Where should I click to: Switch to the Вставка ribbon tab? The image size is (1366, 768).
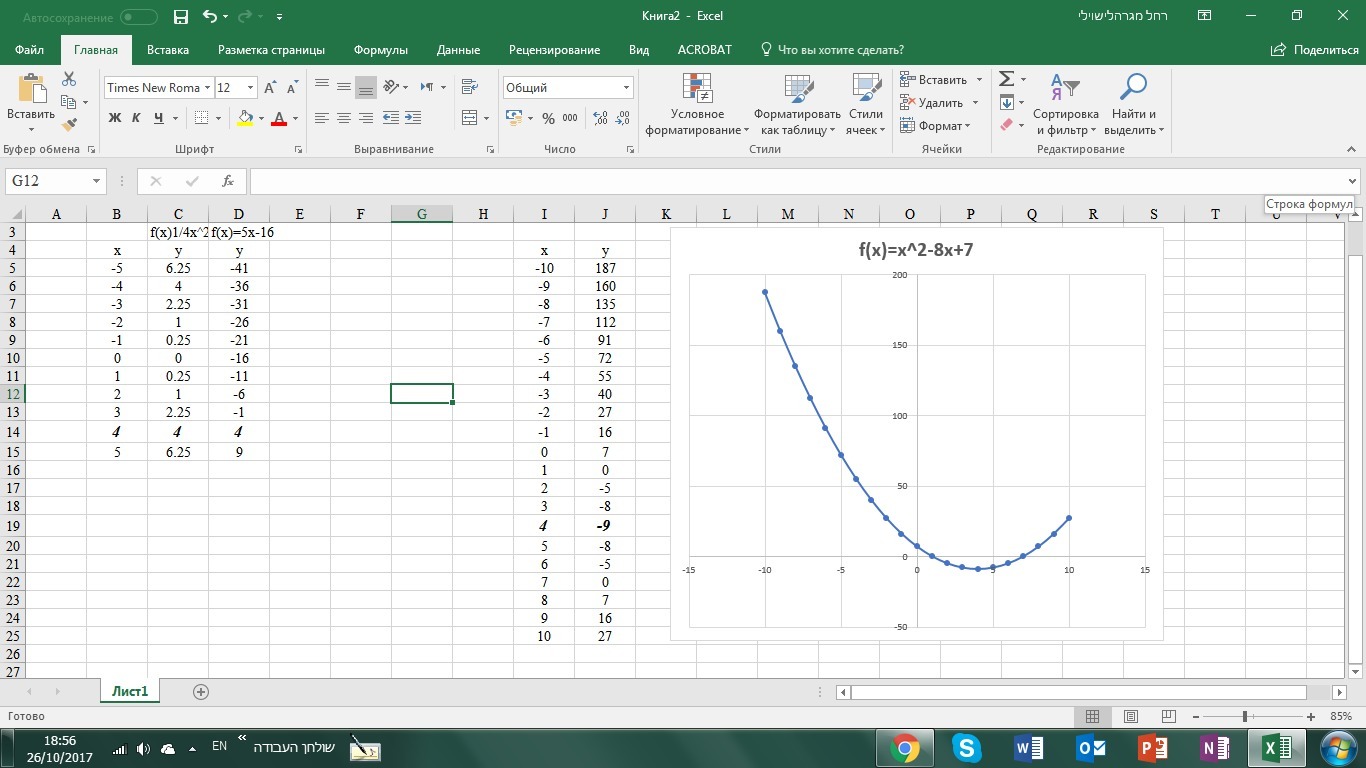(168, 50)
